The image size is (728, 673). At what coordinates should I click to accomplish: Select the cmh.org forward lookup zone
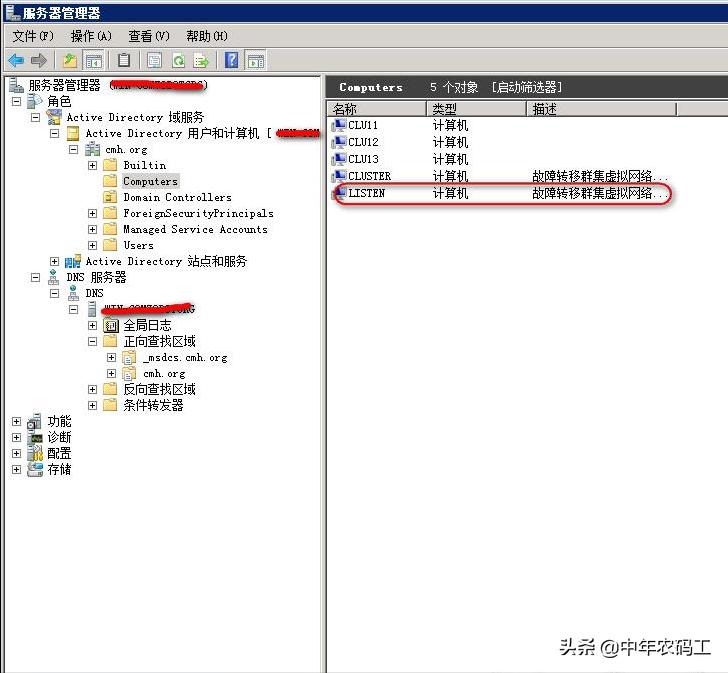pyautogui.click(x=164, y=373)
